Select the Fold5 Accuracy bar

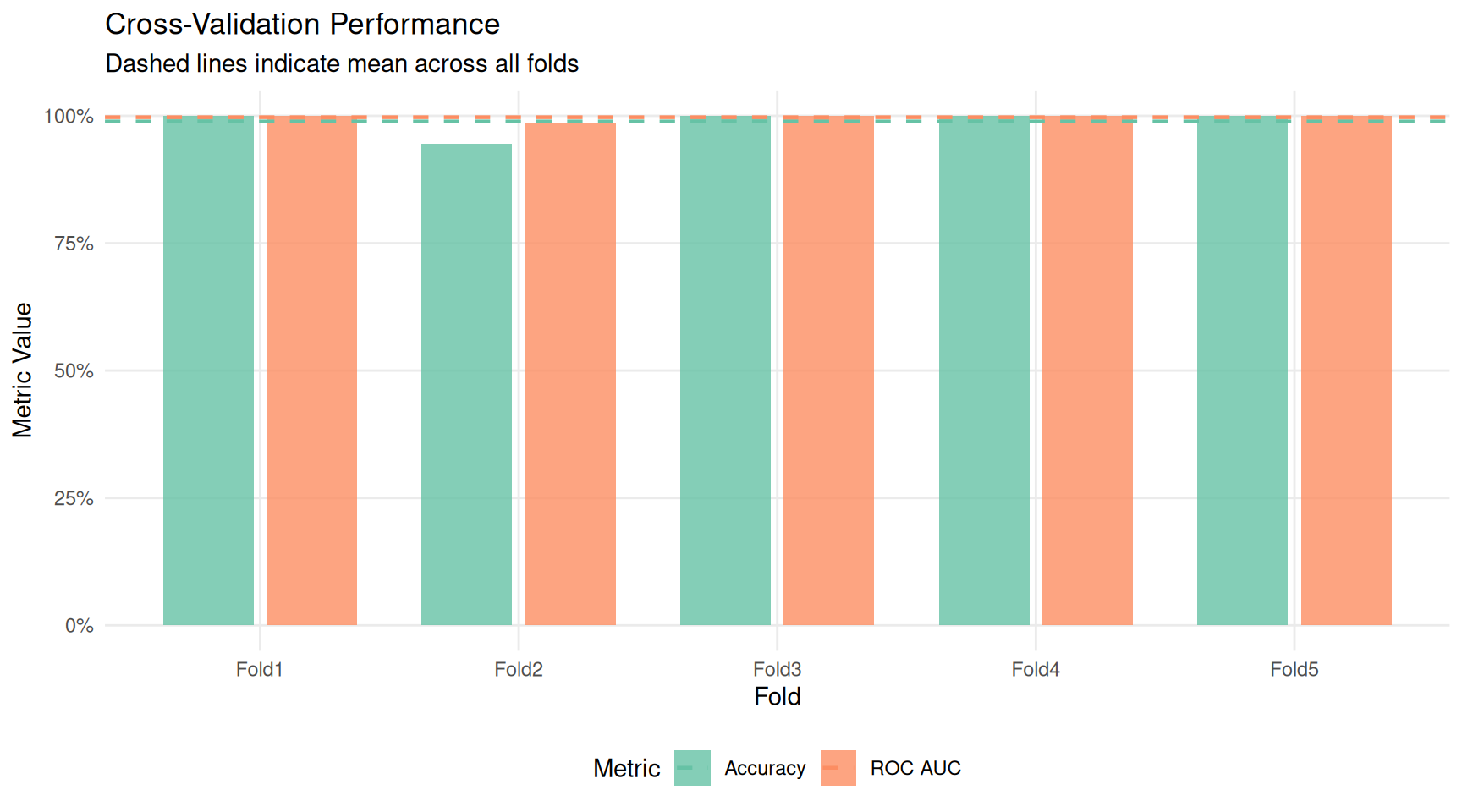click(x=1242, y=372)
